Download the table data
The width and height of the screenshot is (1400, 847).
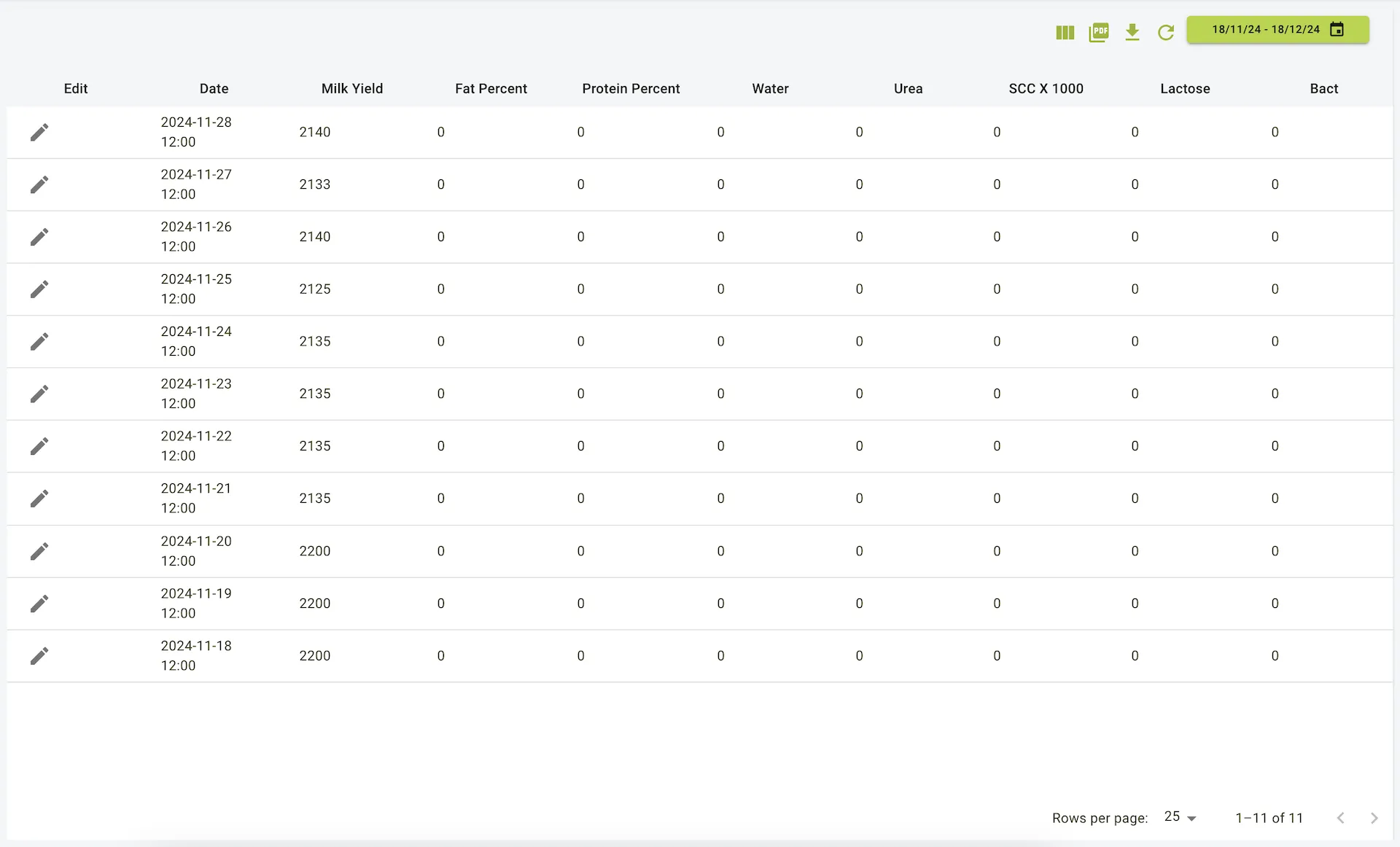tap(1132, 32)
